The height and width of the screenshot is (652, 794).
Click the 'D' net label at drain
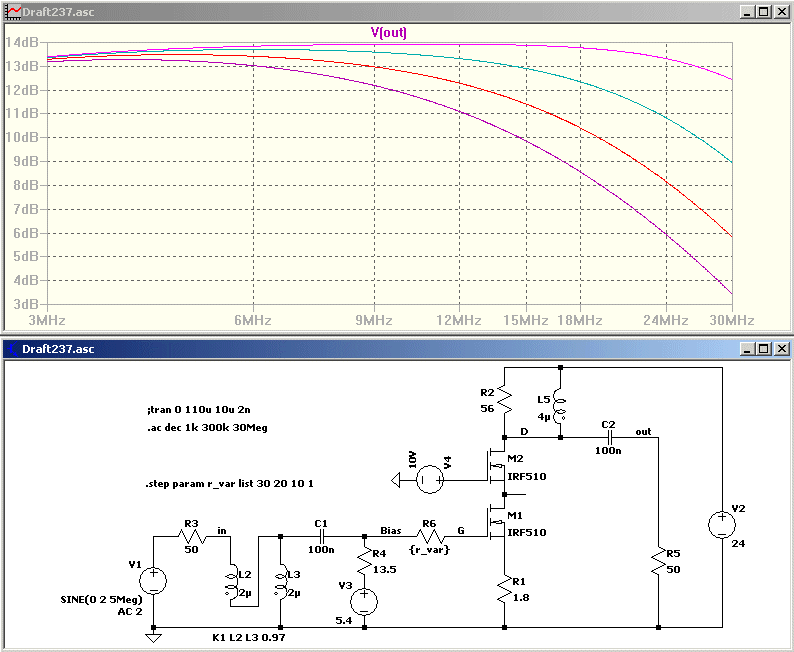pyautogui.click(x=524, y=432)
